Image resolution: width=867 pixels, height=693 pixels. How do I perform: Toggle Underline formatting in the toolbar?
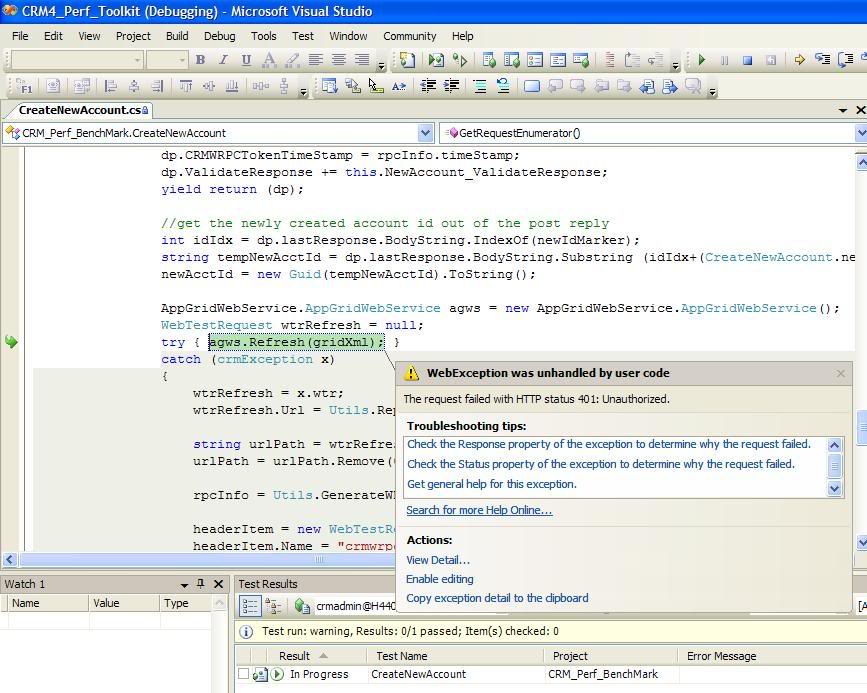(246, 60)
